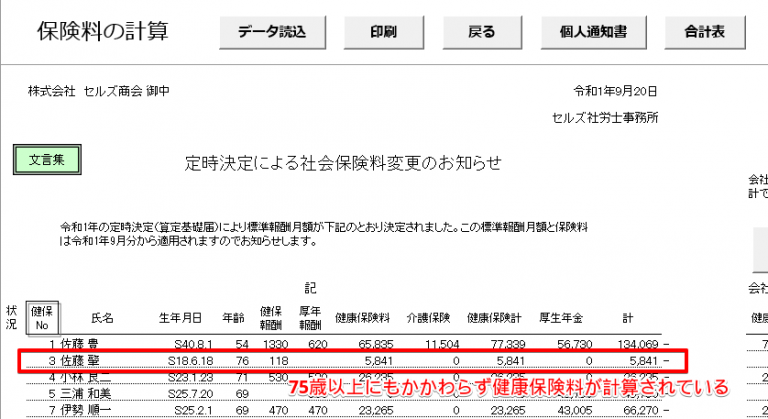The image size is (768, 419).
Task: Select the 氏名 column header
Action: (x=102, y=318)
